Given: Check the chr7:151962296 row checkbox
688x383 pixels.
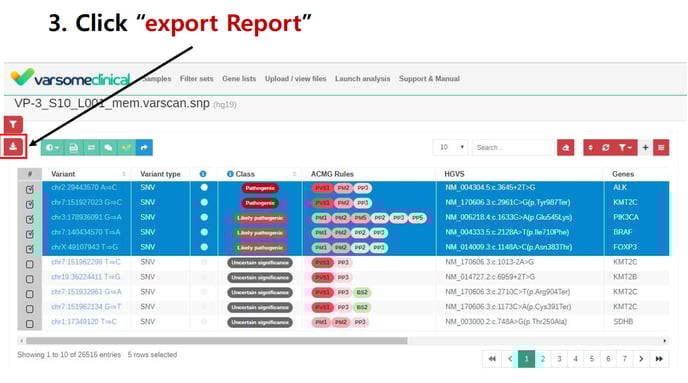Looking at the screenshot, I should (29, 264).
